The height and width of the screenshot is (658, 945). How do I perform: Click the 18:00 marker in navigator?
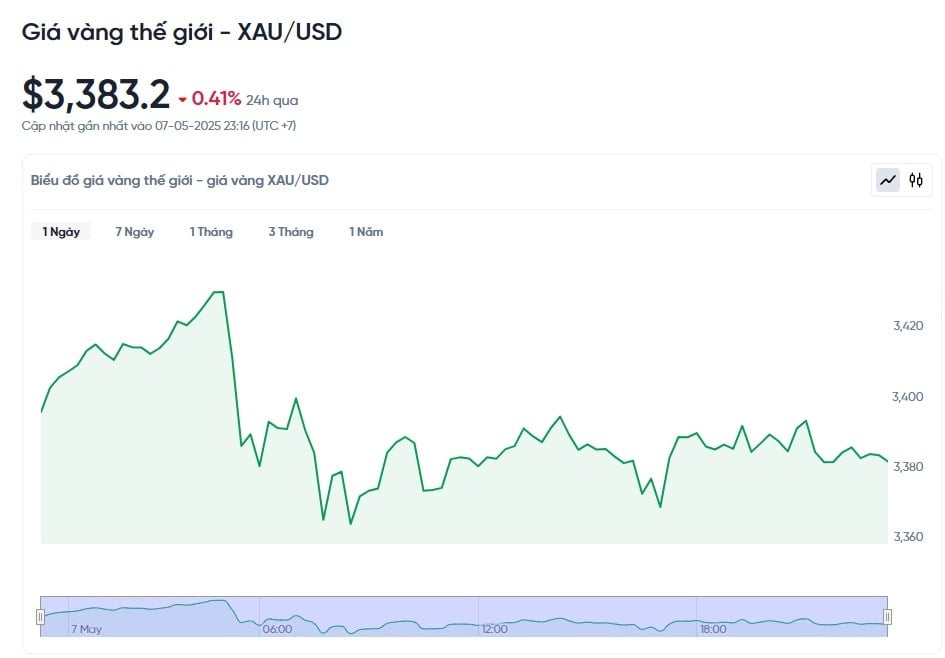713,629
